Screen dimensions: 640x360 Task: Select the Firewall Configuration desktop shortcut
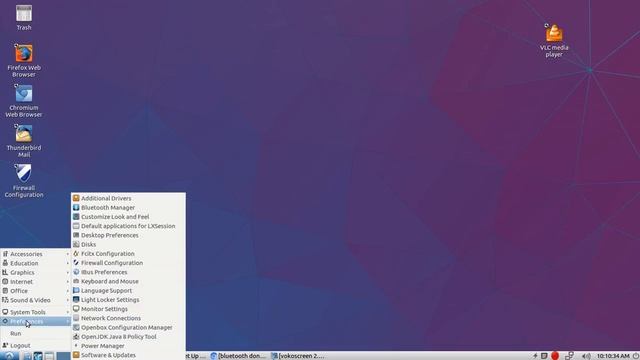point(24,181)
